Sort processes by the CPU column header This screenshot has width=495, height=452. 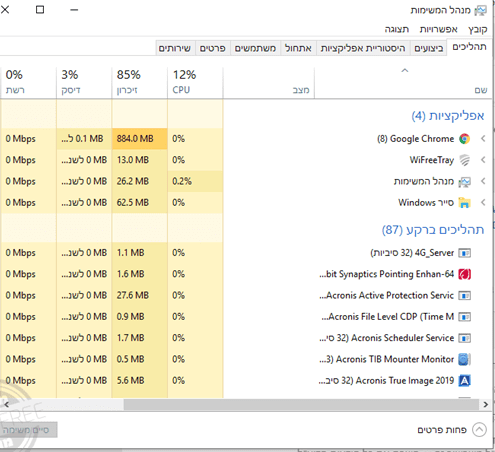click(195, 83)
